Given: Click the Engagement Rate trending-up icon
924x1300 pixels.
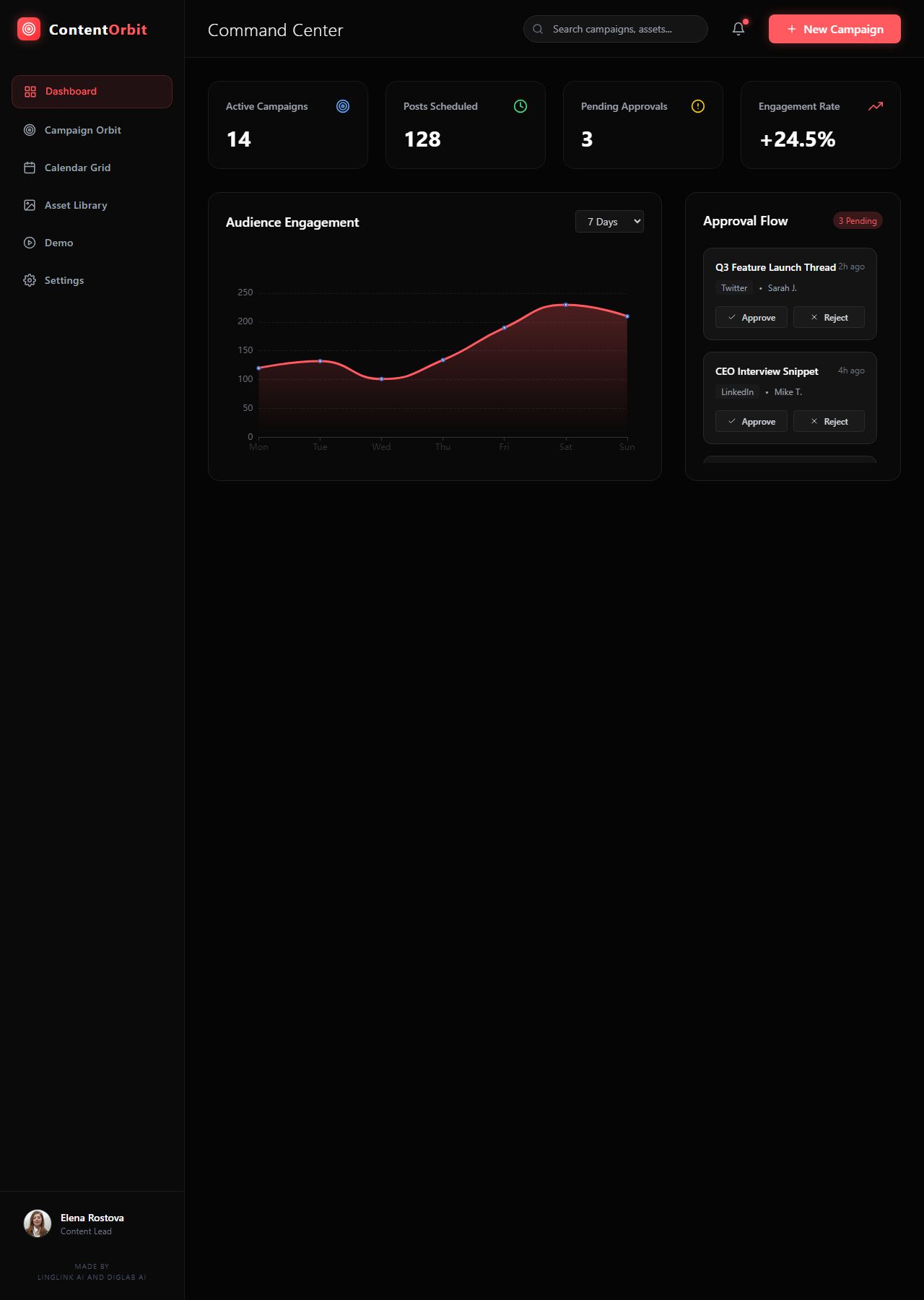Looking at the screenshot, I should 876,106.
